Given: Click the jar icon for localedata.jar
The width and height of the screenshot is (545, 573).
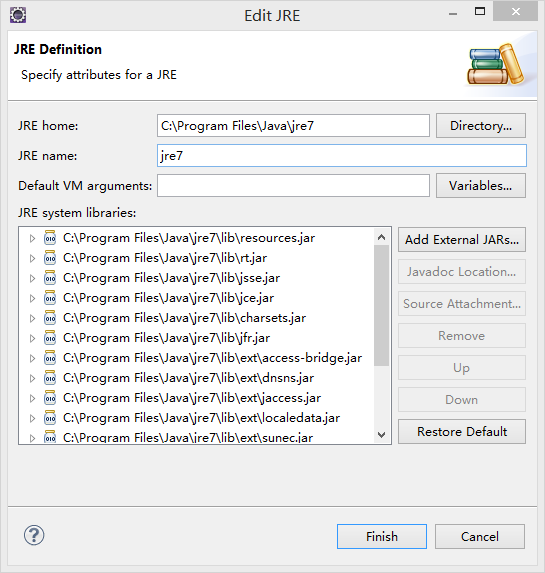Looking at the screenshot, I should 50,418.
